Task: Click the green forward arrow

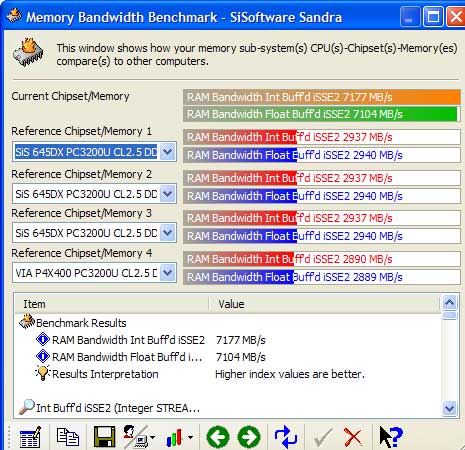Action: [249, 437]
